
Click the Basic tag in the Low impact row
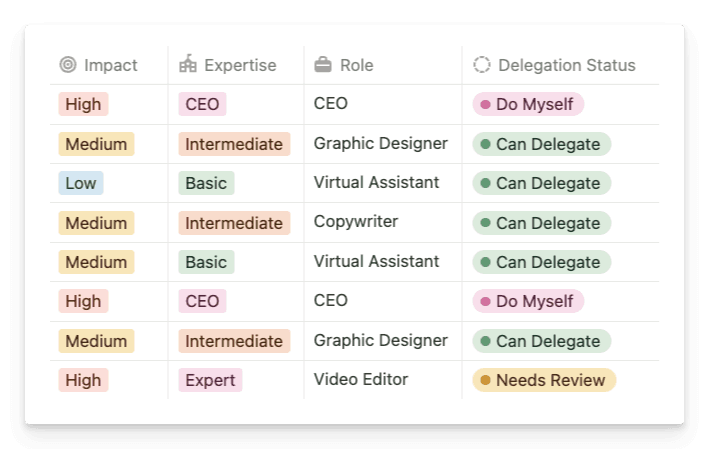206,183
